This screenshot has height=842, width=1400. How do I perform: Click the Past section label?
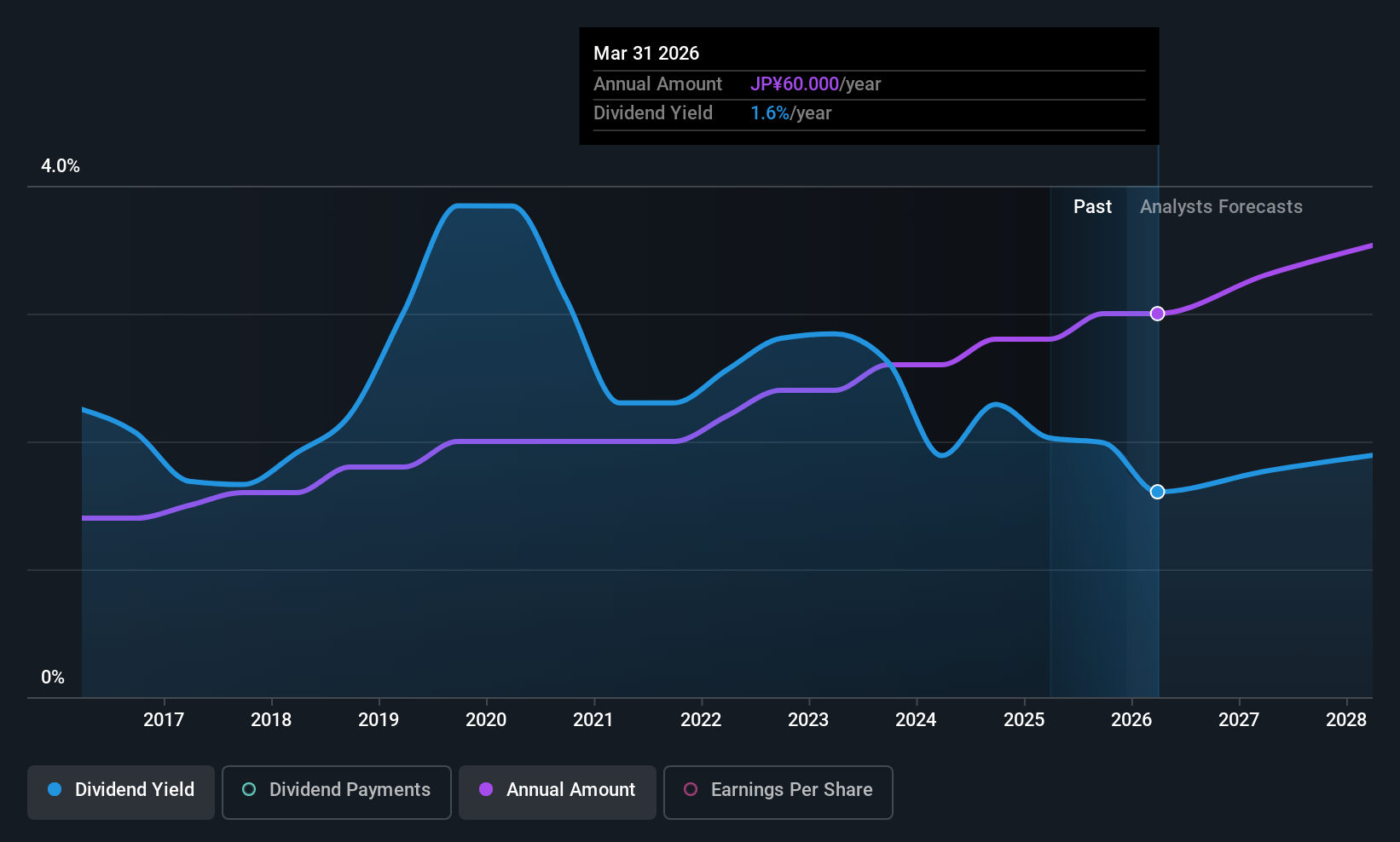coord(1092,207)
